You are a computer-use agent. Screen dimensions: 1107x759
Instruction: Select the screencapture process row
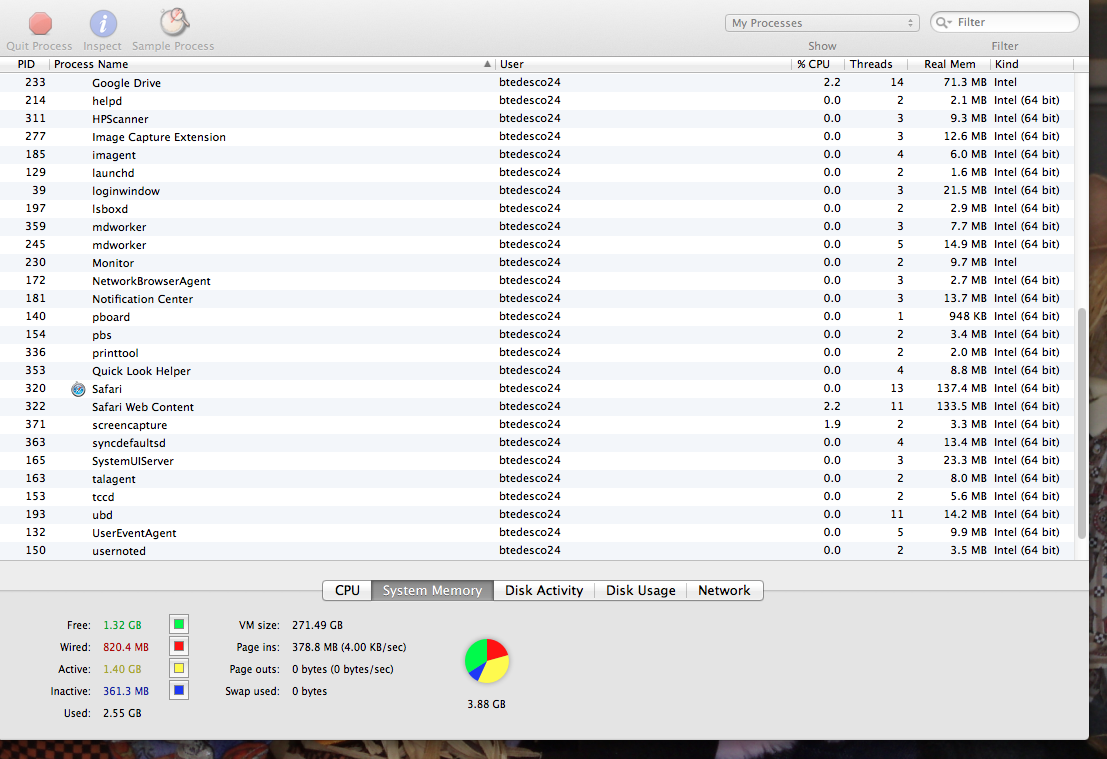(537, 424)
